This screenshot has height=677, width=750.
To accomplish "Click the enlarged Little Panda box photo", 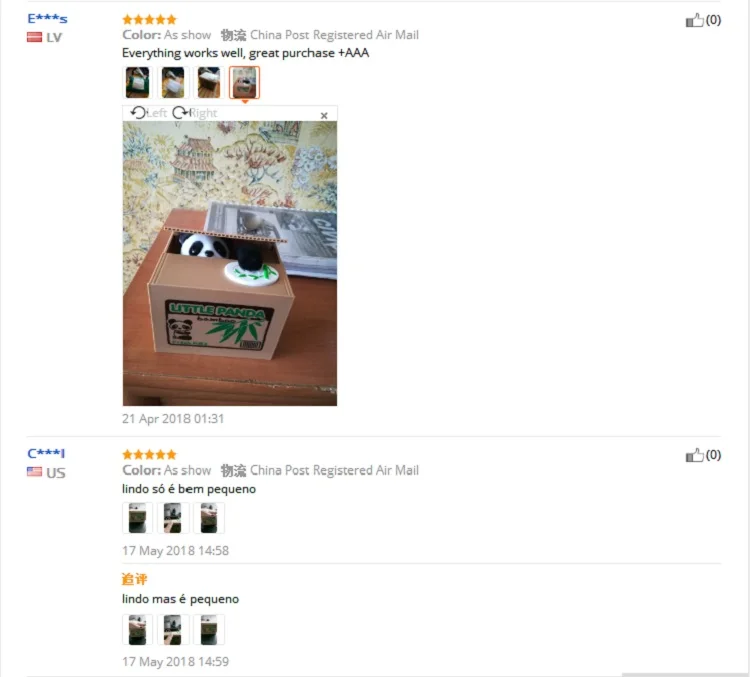I will pyautogui.click(x=230, y=263).
